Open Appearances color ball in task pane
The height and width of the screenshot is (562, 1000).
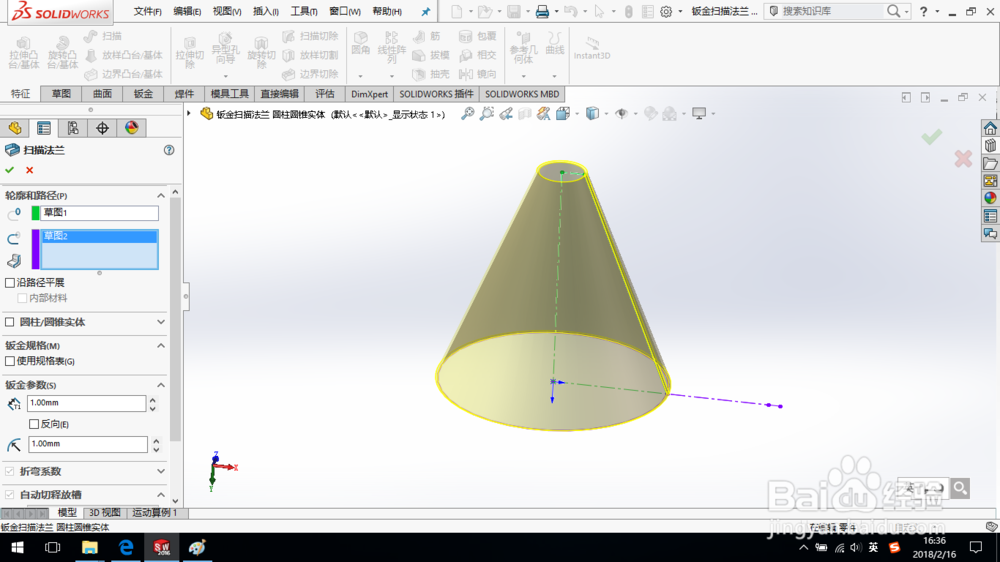point(990,198)
